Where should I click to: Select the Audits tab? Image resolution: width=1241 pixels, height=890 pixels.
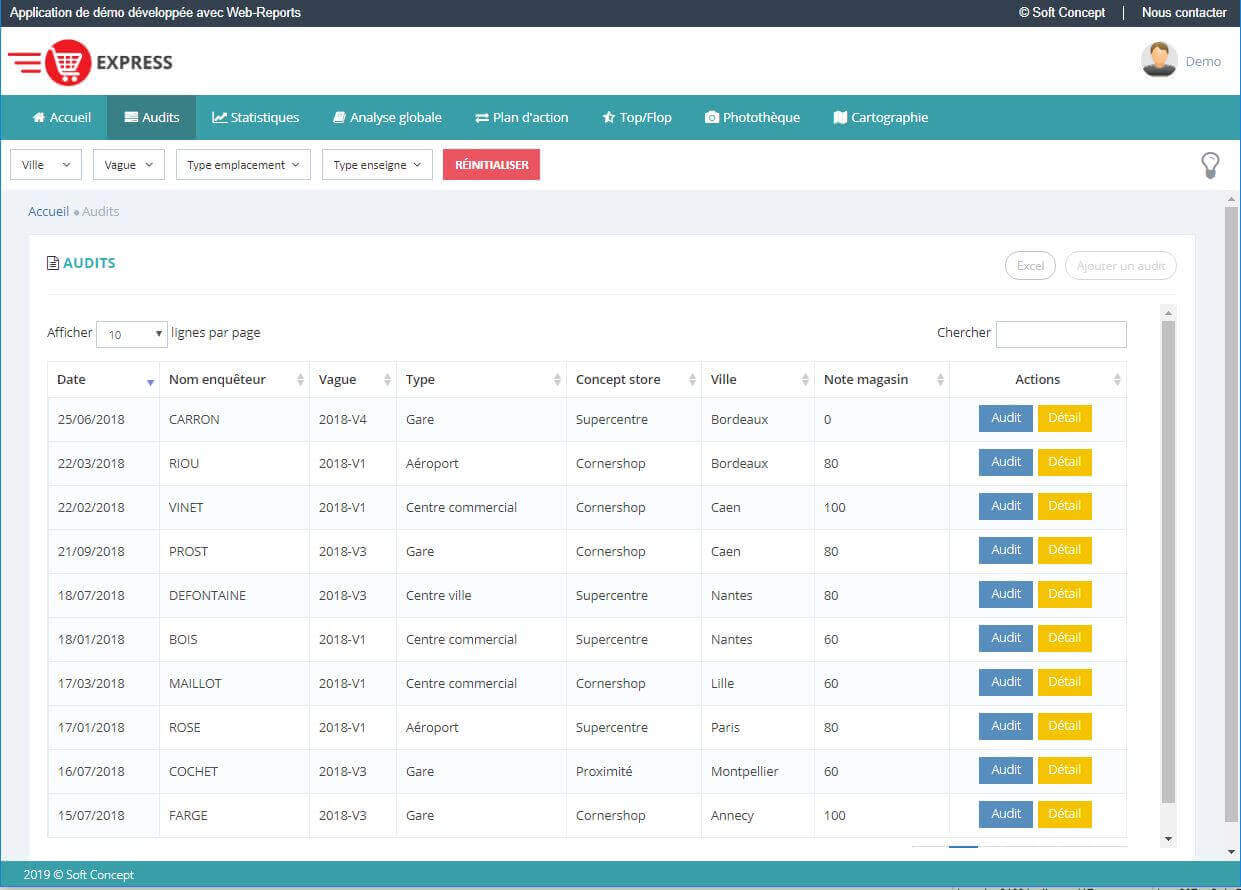click(152, 118)
